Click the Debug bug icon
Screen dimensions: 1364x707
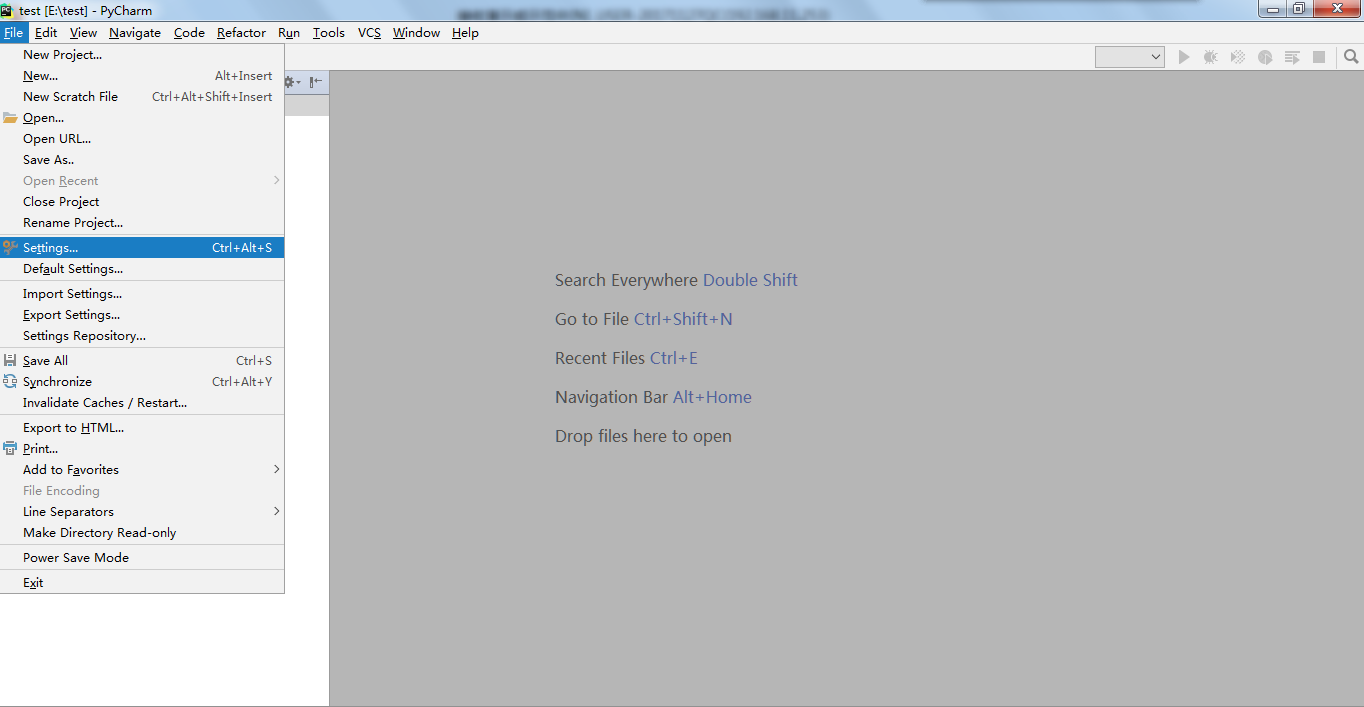[x=1211, y=57]
